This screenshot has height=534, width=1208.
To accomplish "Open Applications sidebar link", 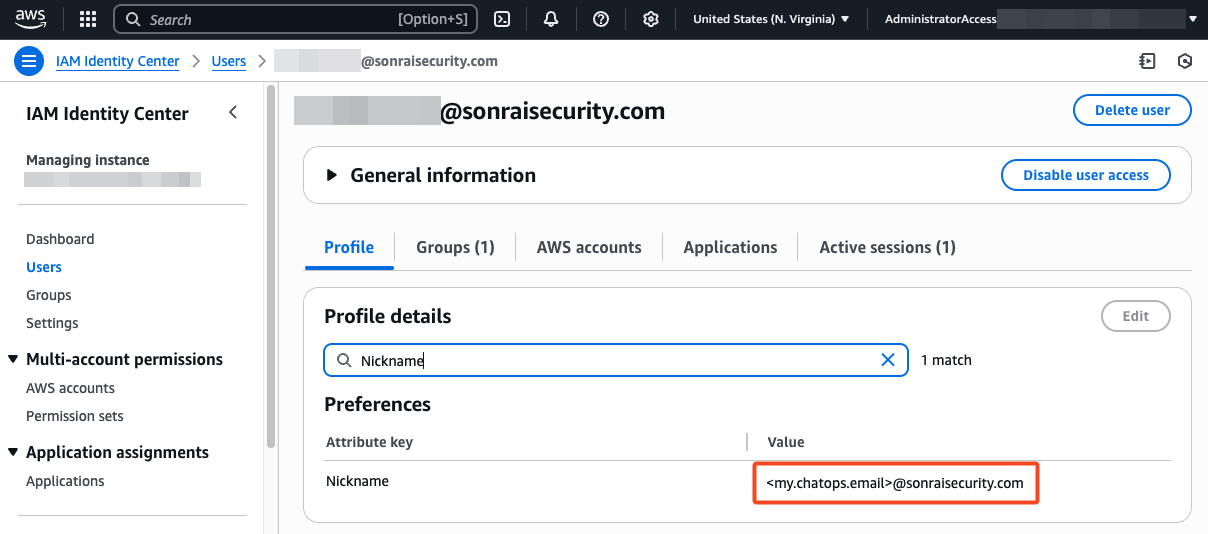I will [65, 481].
